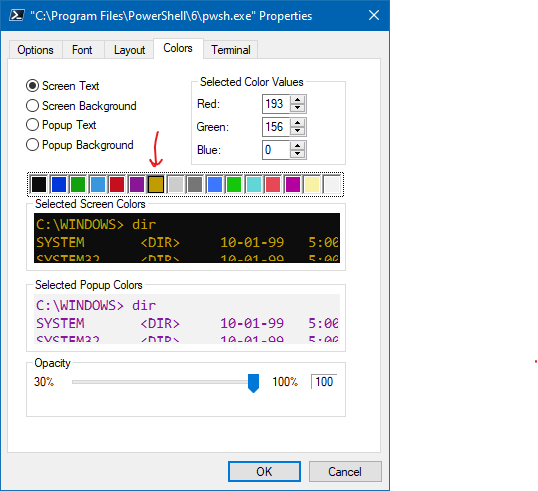Close the pwsh.exe Properties dialog
Viewport: 538px width, 491px height.
[x=374, y=15]
